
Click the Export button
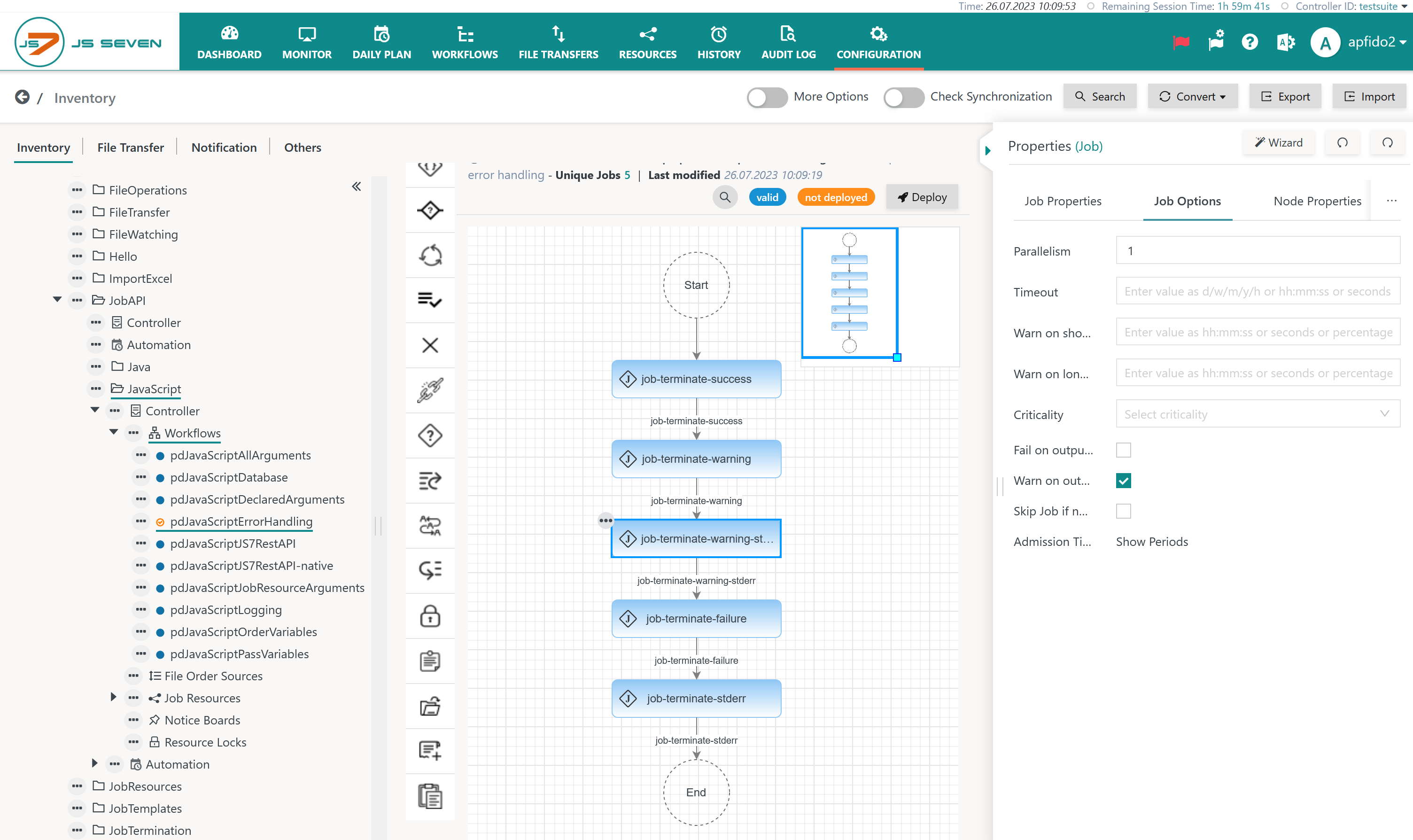1285,96
